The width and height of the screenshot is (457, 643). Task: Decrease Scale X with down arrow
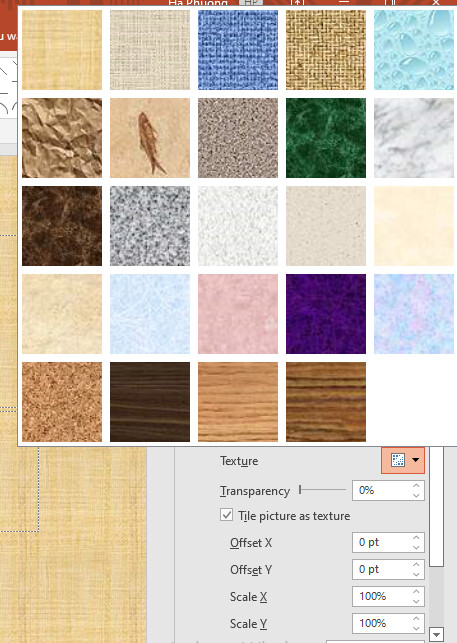tap(416, 602)
